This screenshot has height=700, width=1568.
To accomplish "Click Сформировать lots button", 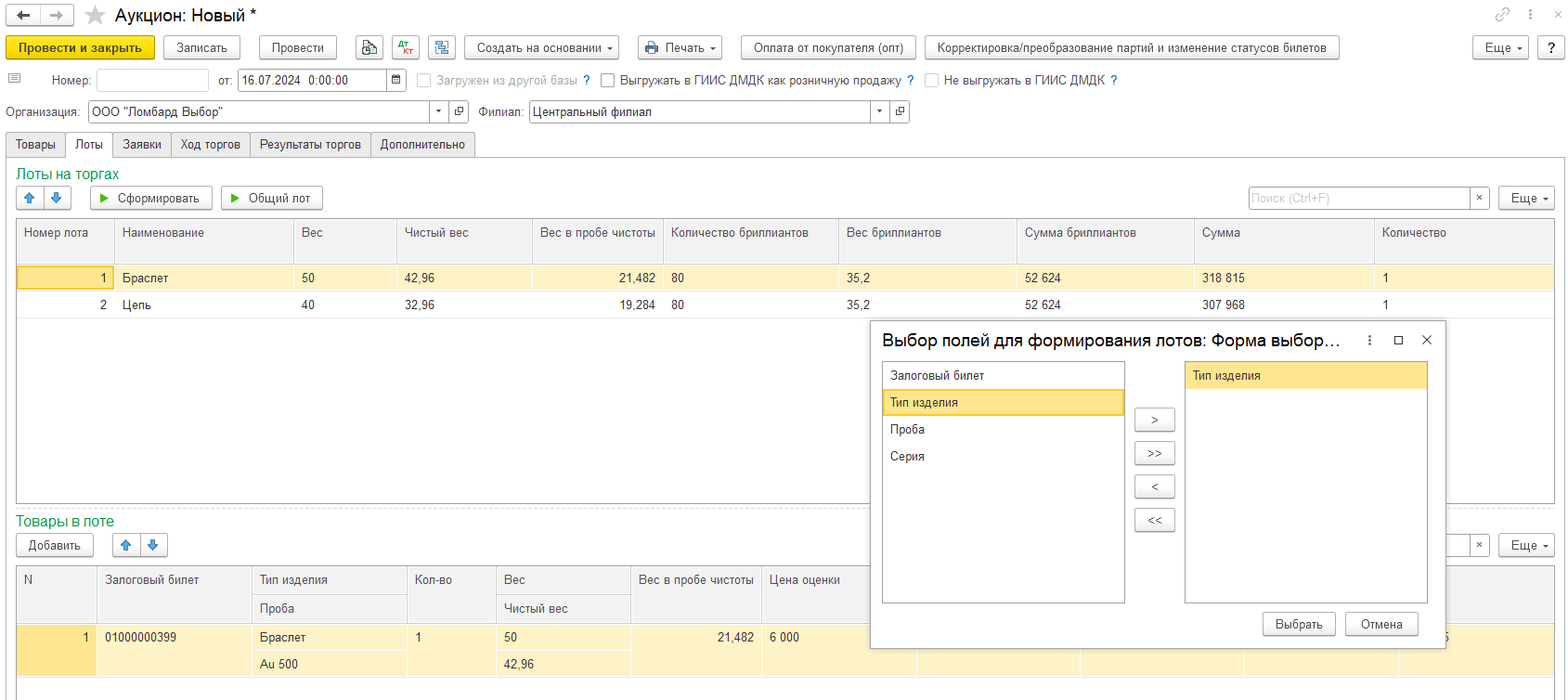I will click(151, 198).
